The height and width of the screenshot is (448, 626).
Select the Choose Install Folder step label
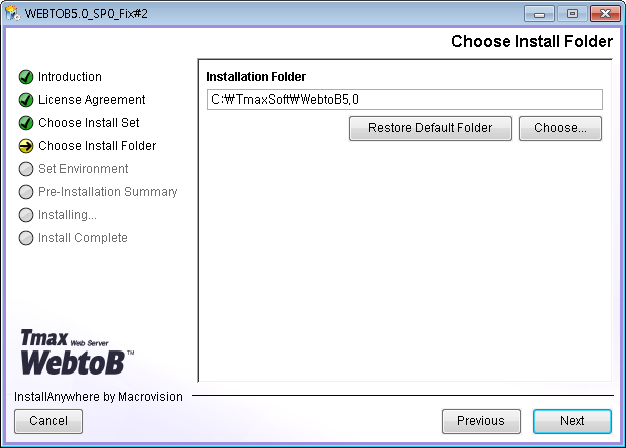[97, 146]
